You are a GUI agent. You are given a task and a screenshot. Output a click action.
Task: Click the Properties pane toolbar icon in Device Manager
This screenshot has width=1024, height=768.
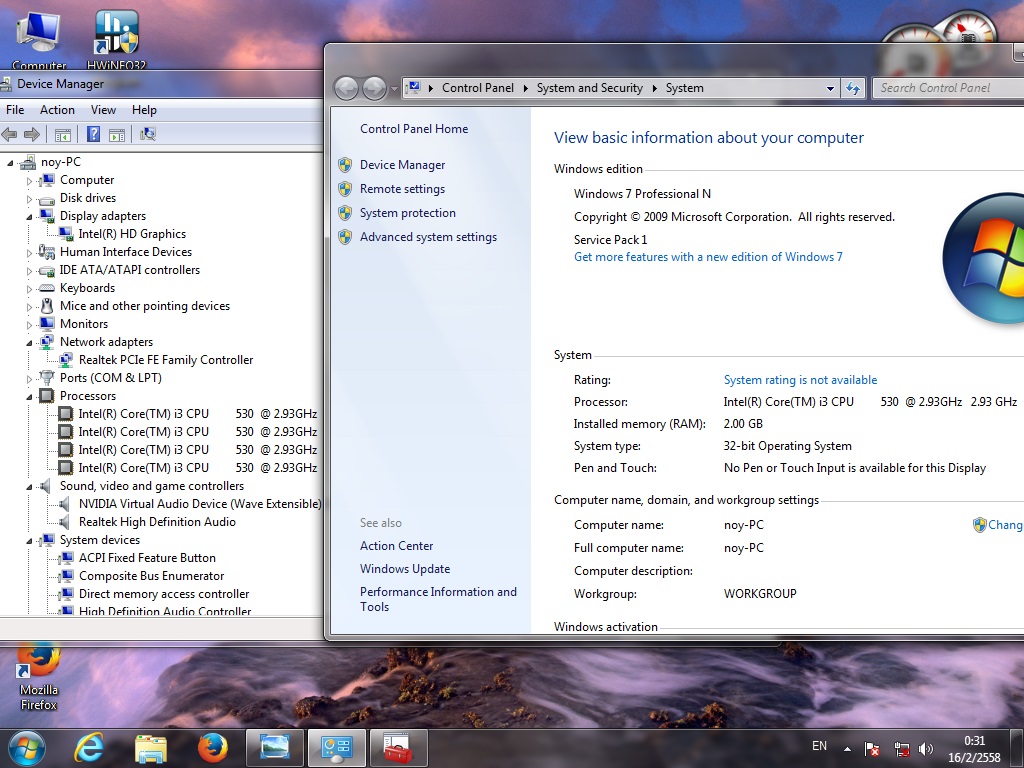click(x=117, y=135)
